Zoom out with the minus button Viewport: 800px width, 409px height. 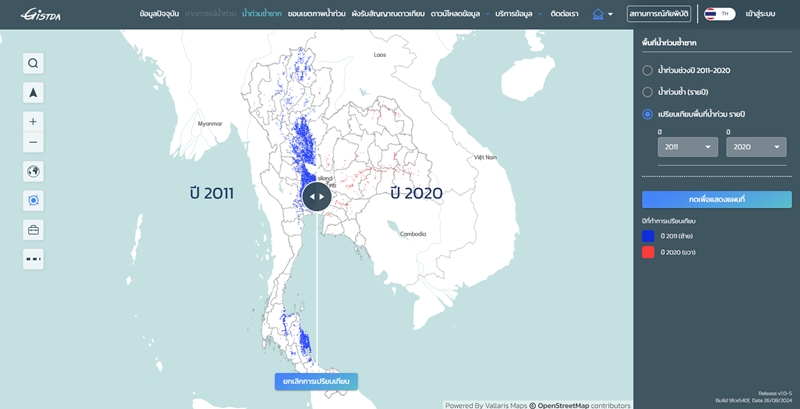tap(33, 142)
